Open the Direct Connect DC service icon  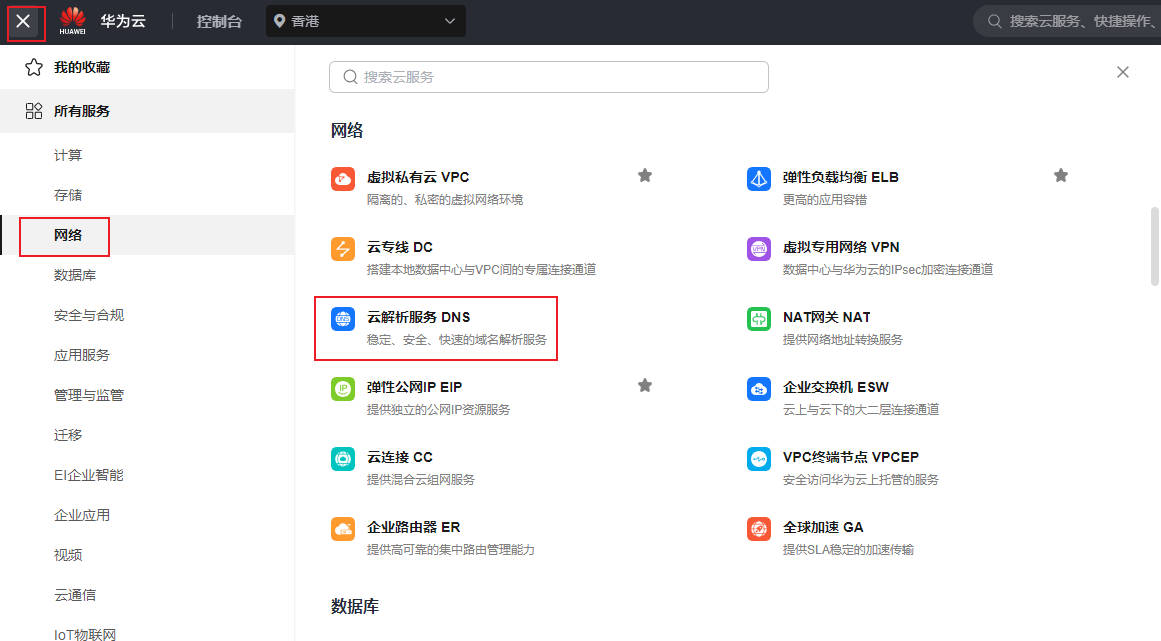[343, 249]
